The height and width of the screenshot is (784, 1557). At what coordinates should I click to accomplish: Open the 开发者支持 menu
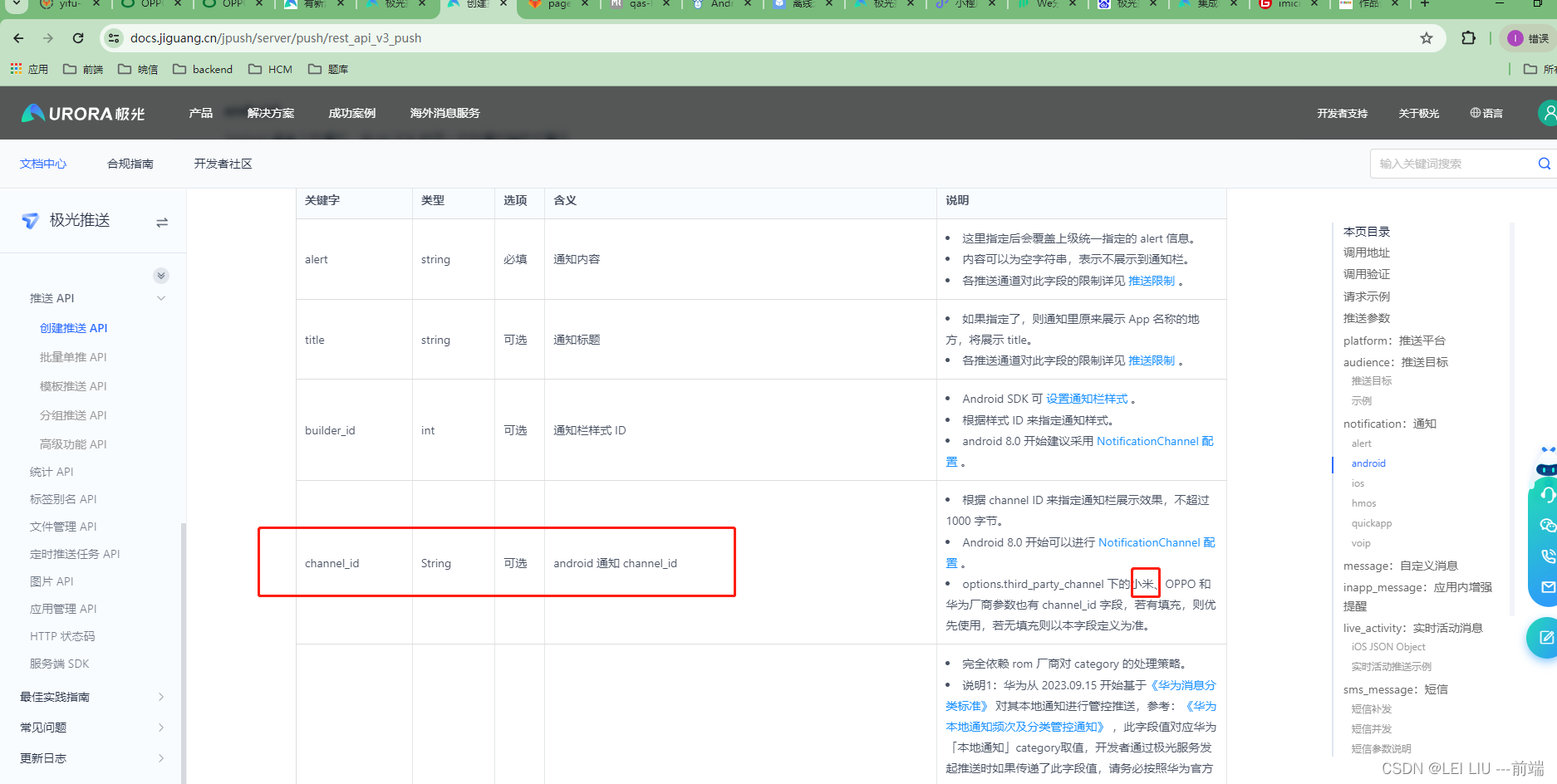click(x=1342, y=113)
